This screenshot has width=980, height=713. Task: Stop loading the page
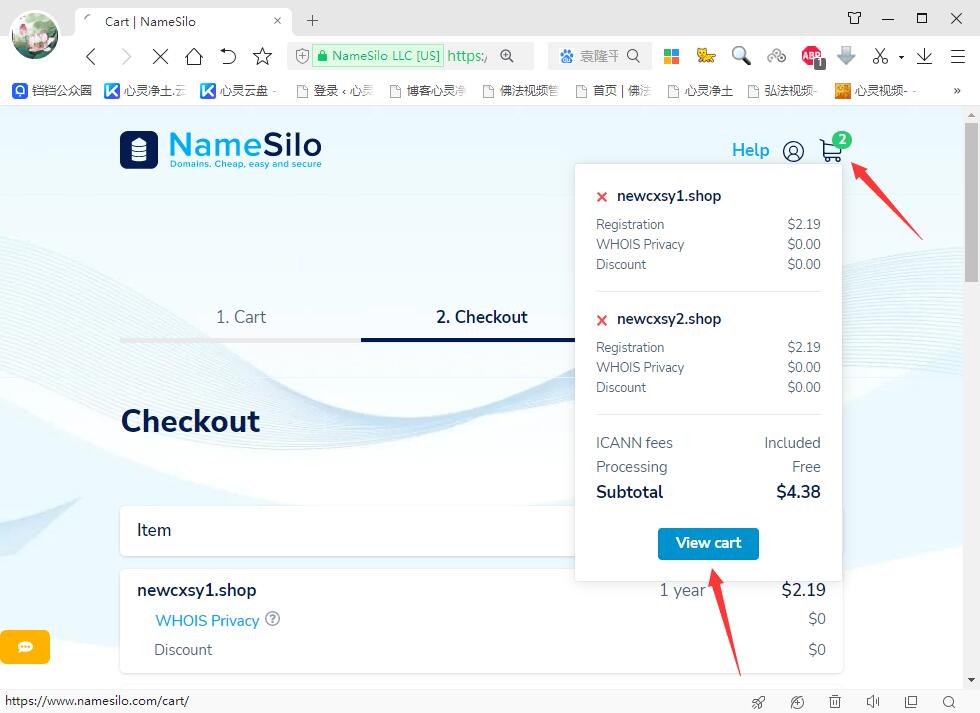point(160,57)
